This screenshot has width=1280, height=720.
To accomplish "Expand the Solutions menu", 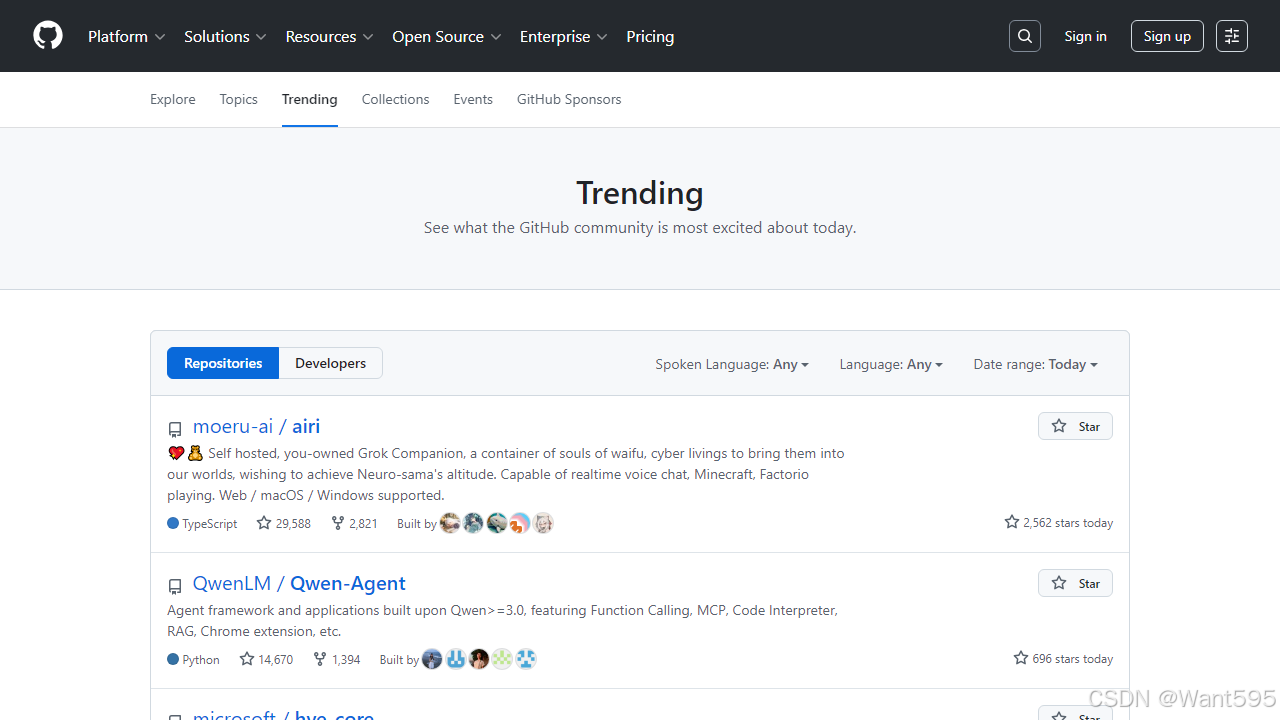I will [x=225, y=36].
